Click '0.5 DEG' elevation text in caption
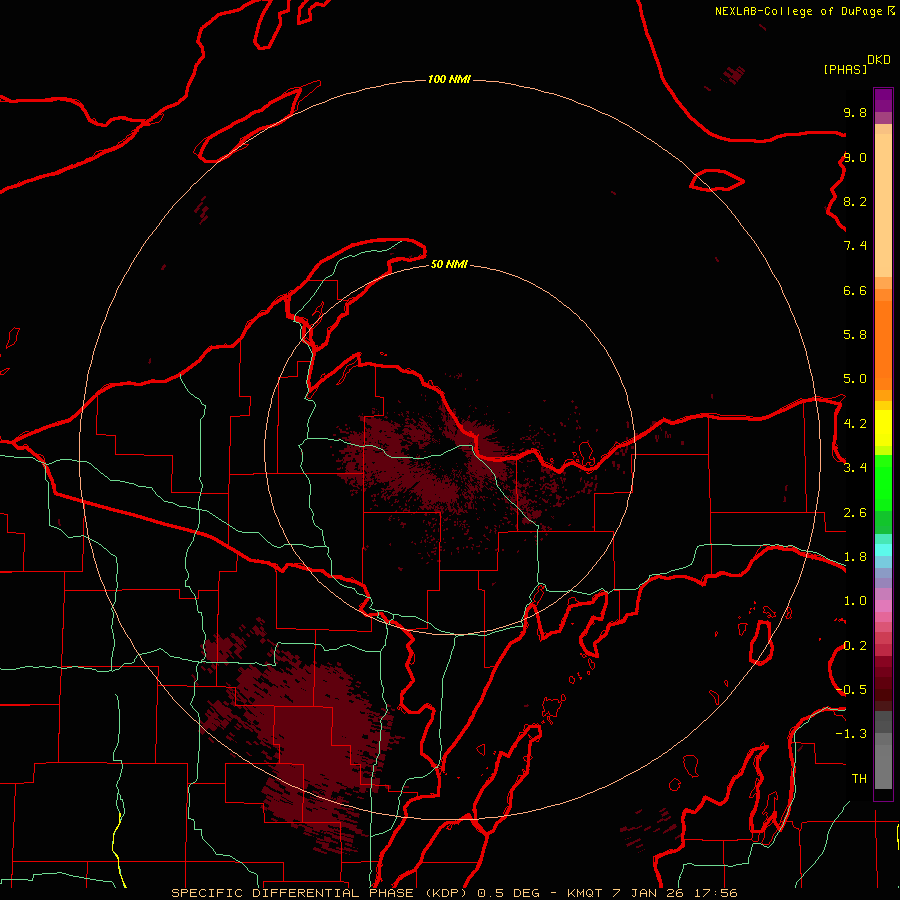This screenshot has width=900, height=900. (509, 893)
